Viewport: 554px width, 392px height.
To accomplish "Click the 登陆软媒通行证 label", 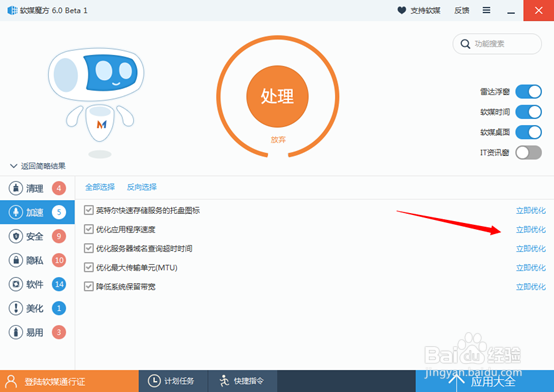I will click(x=55, y=382).
